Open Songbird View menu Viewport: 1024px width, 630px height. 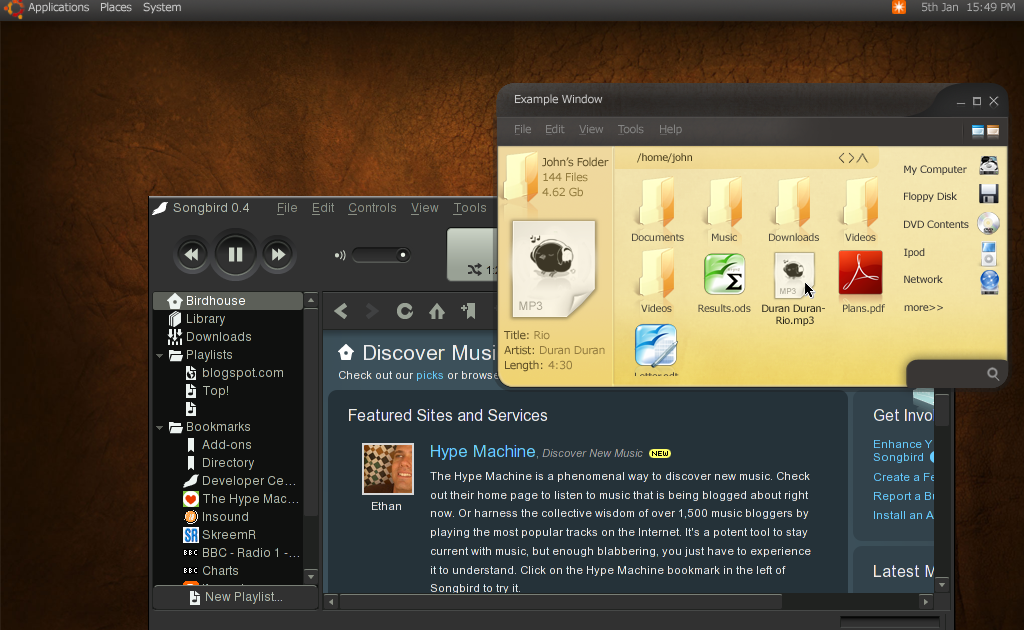424,208
